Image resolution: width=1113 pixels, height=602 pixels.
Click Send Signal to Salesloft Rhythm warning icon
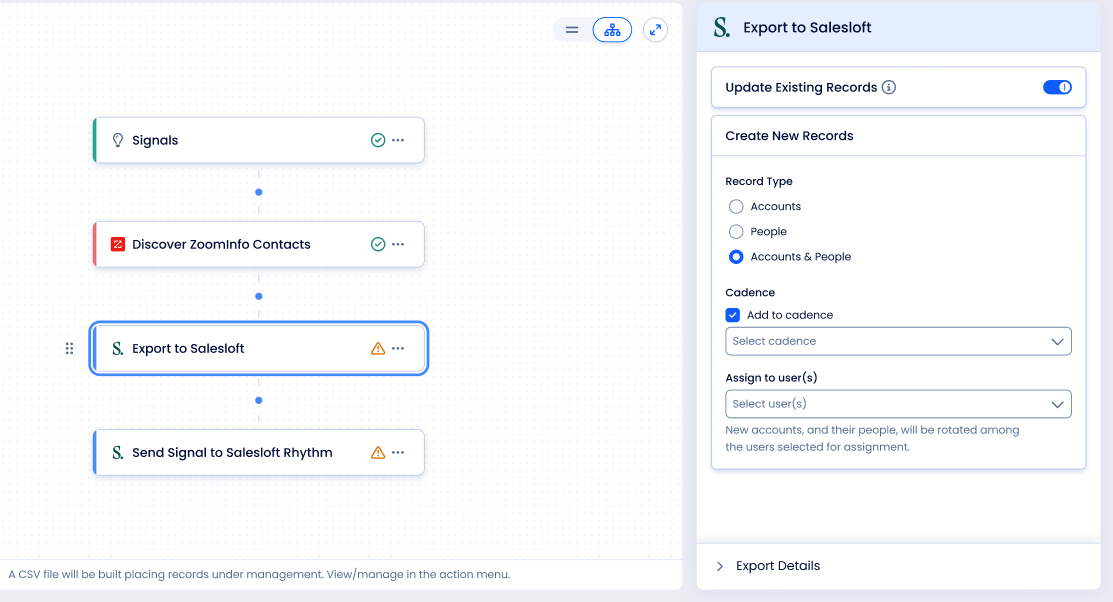[x=378, y=452]
